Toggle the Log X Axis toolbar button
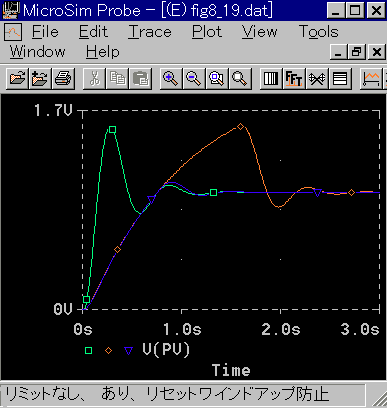The width and height of the screenshot is (387, 408). [271, 79]
